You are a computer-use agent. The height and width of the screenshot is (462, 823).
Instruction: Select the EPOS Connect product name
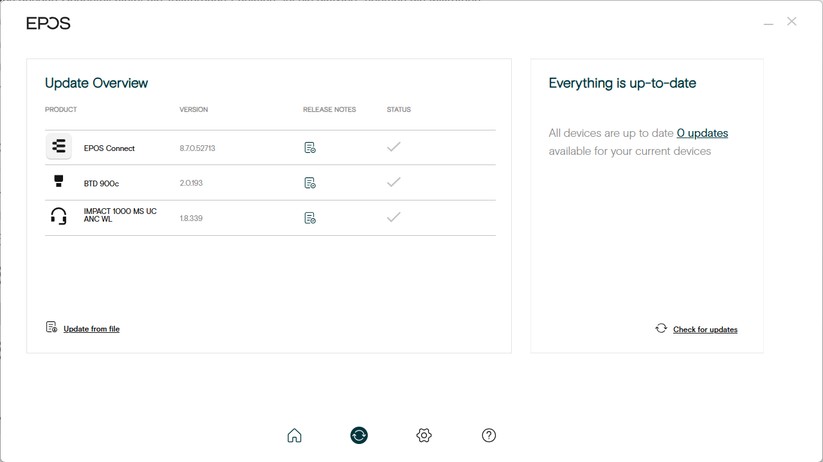pos(109,148)
